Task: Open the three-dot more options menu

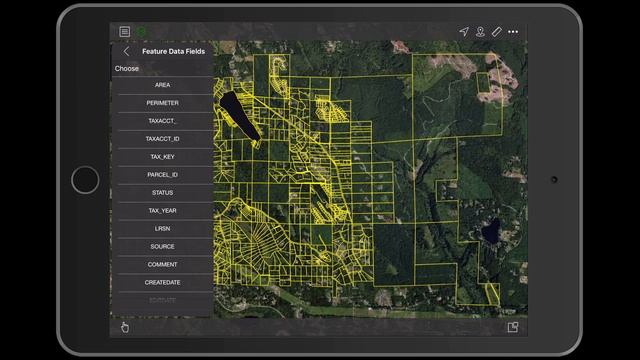Action: (x=513, y=31)
